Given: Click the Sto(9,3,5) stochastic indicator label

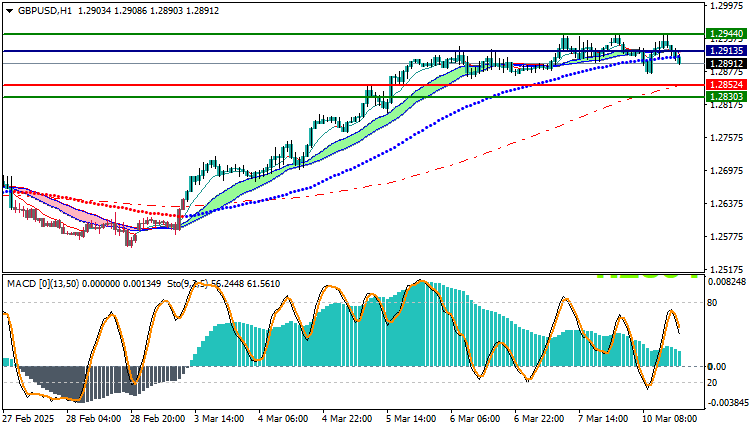Looking at the screenshot, I should pyautogui.click(x=187, y=284).
